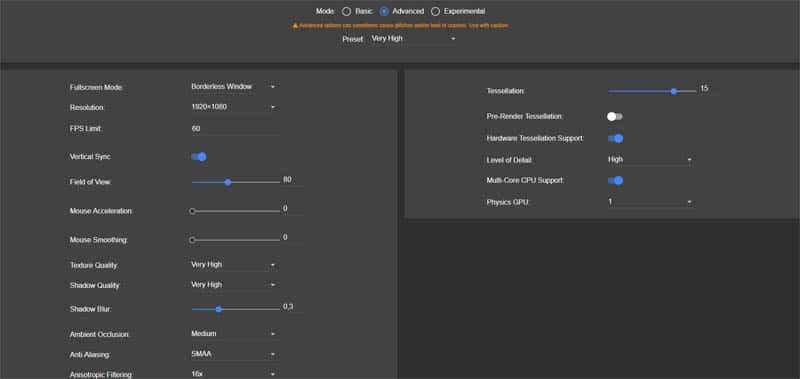Click the Tessellation value 15

click(704, 89)
